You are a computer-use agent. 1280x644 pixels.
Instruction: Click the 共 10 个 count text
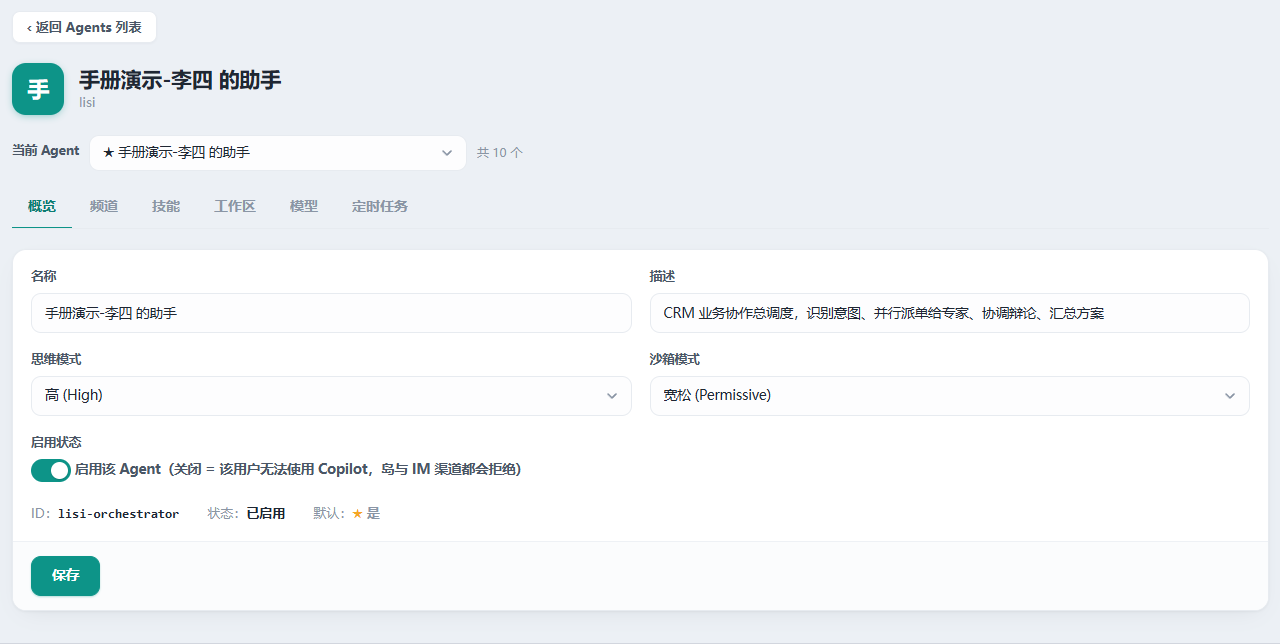click(500, 153)
